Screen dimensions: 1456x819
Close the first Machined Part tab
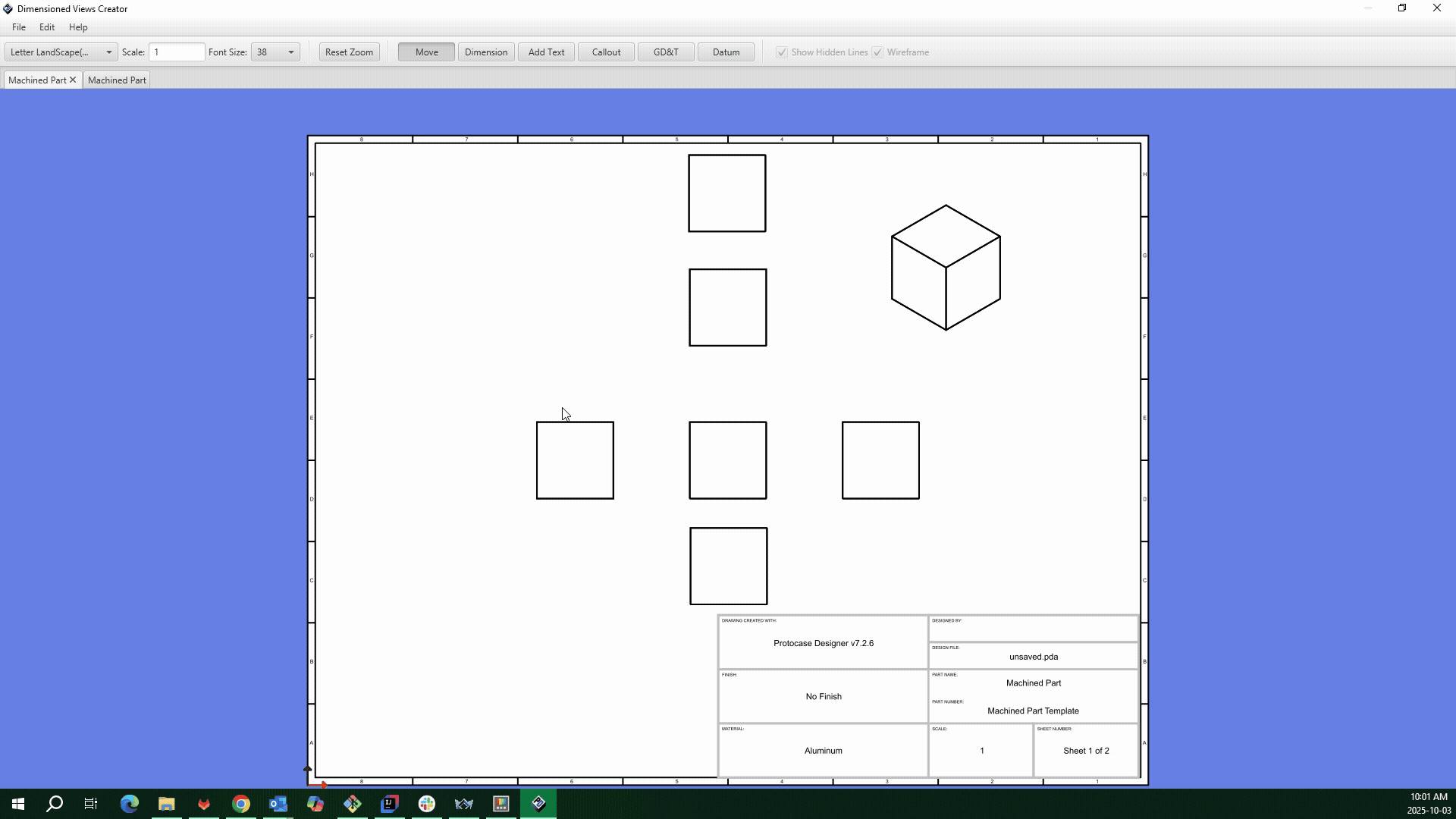[73, 80]
